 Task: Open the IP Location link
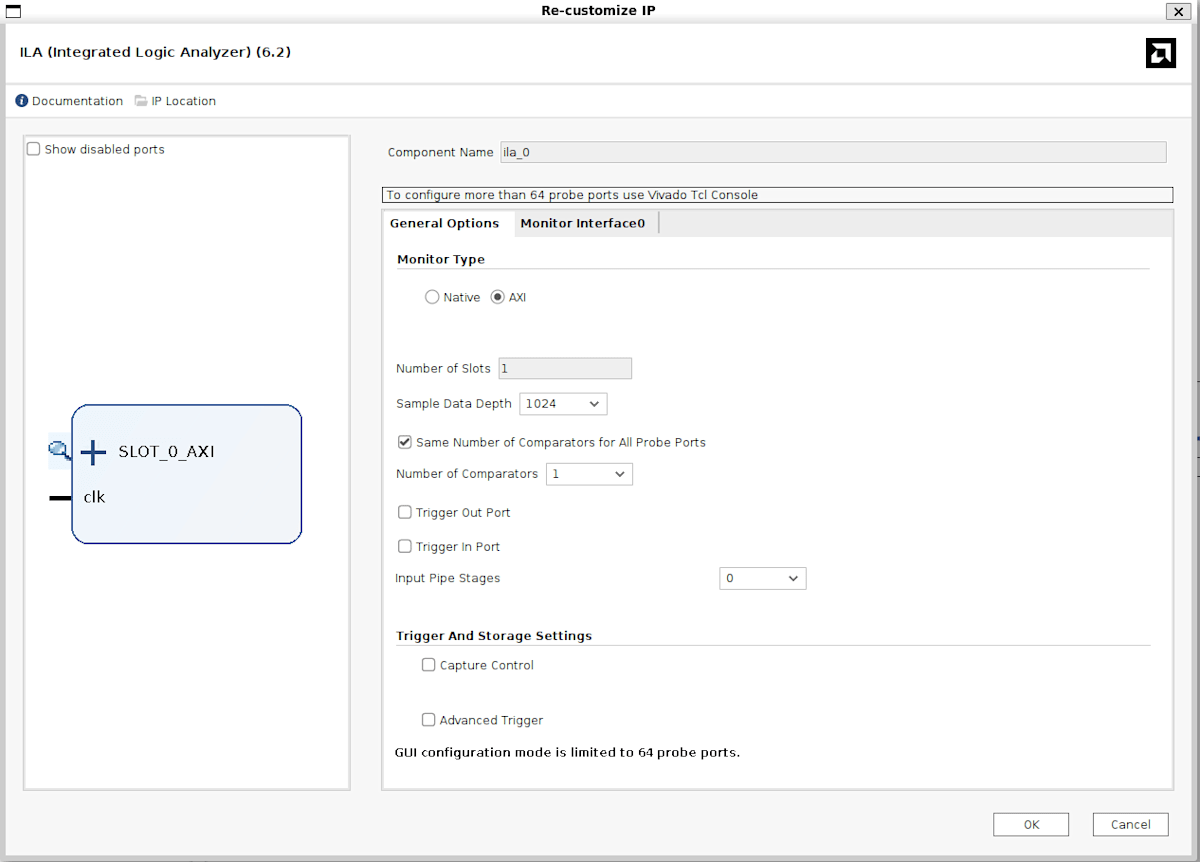(x=183, y=101)
